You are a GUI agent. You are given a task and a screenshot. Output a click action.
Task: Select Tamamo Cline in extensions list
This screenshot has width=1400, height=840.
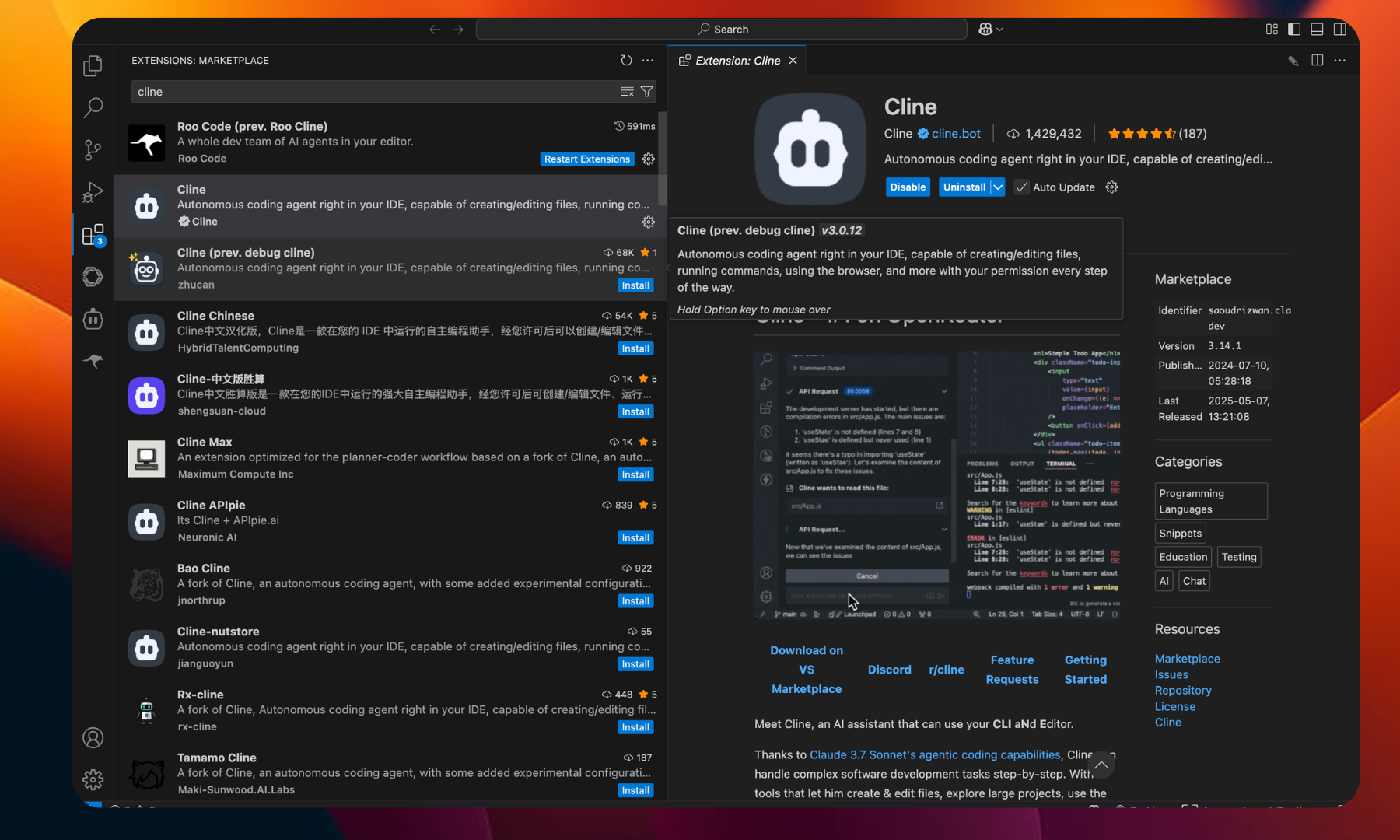pos(390,773)
